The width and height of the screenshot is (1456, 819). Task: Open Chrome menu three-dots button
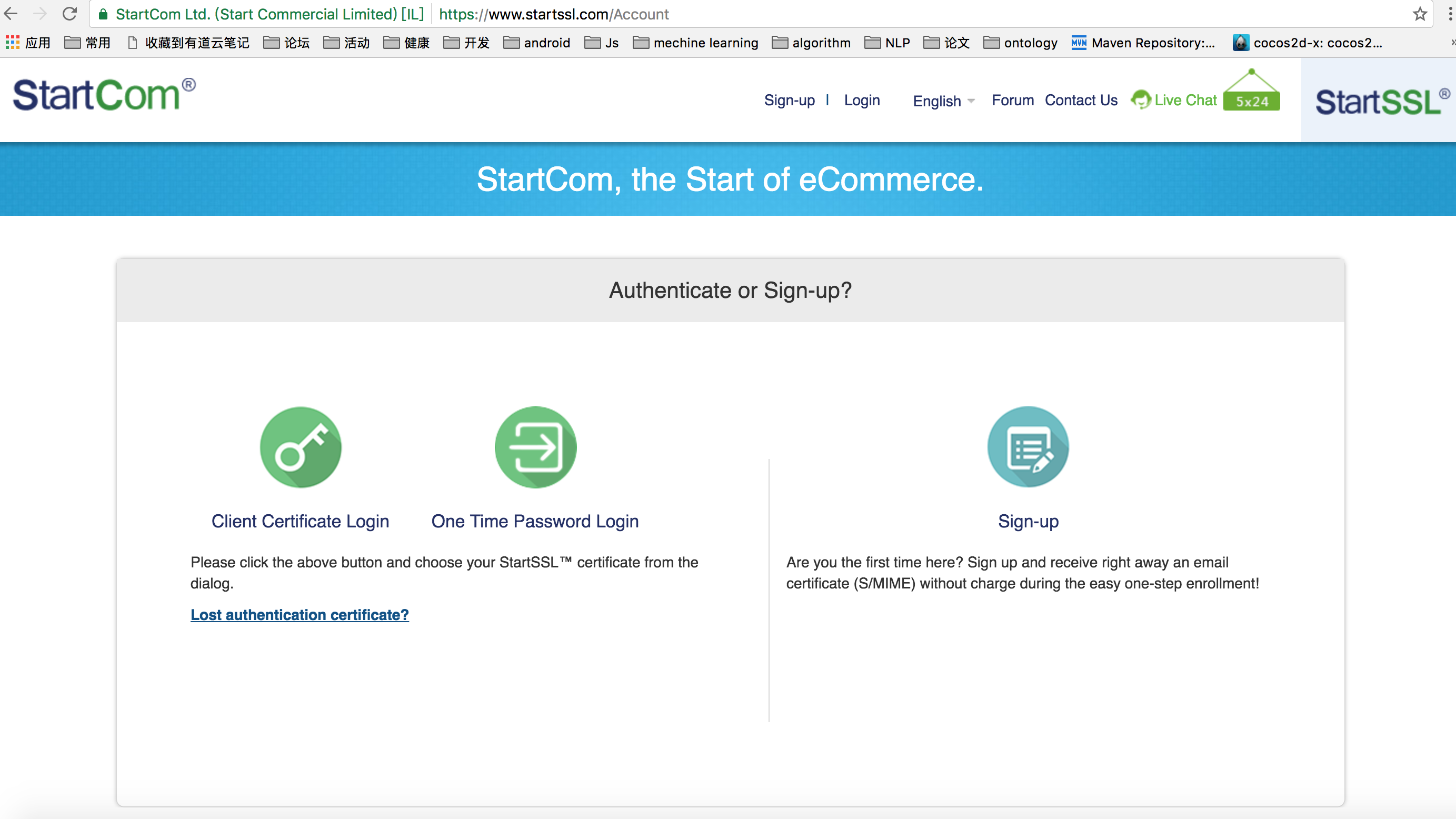click(x=1450, y=14)
